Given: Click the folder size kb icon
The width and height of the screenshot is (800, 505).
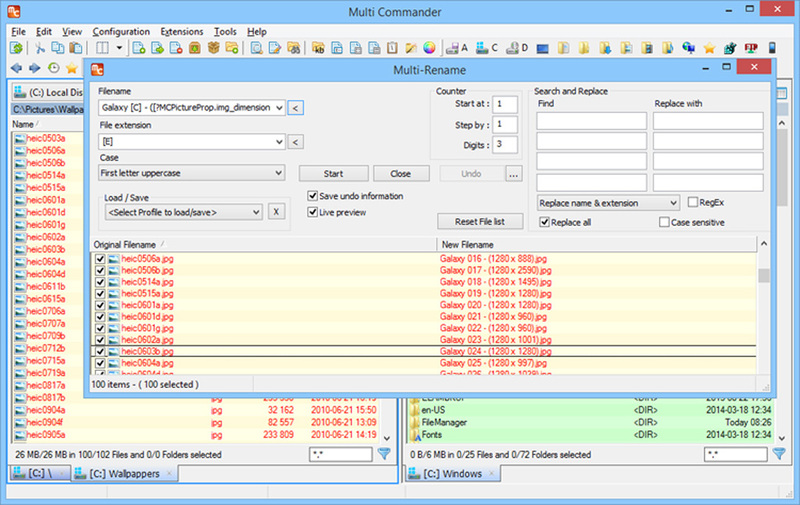Looking at the screenshot, I should (x=318, y=48).
